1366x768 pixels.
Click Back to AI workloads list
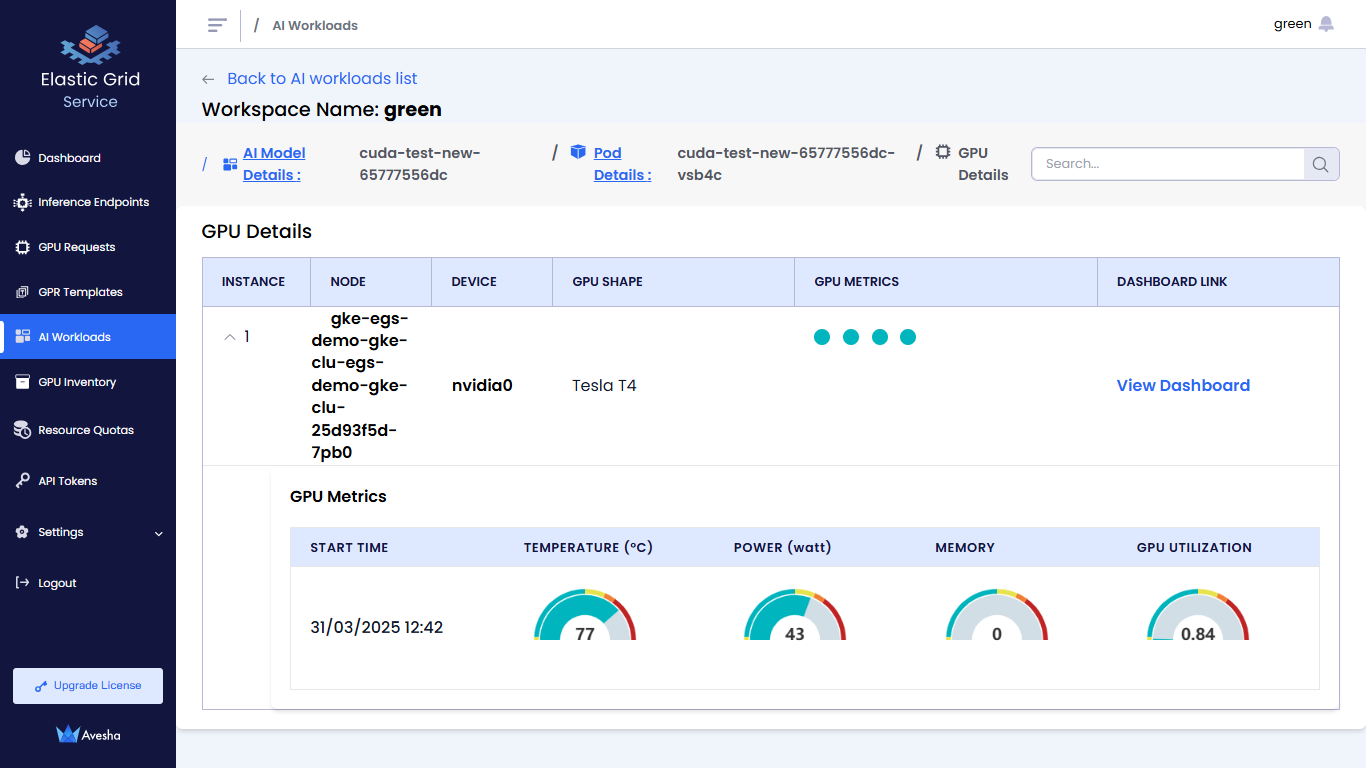tap(322, 79)
